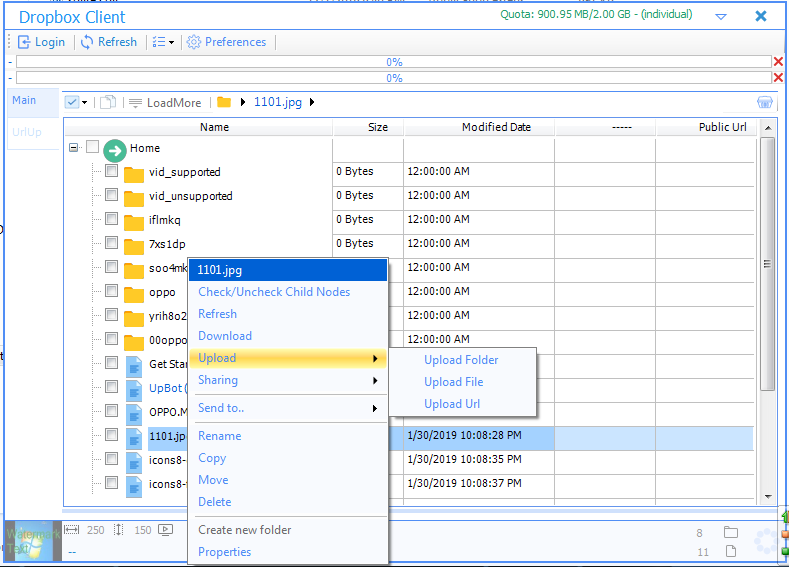Image resolution: width=789 pixels, height=567 pixels.
Task: Click the width resize icon beside 250
Action: (72, 529)
